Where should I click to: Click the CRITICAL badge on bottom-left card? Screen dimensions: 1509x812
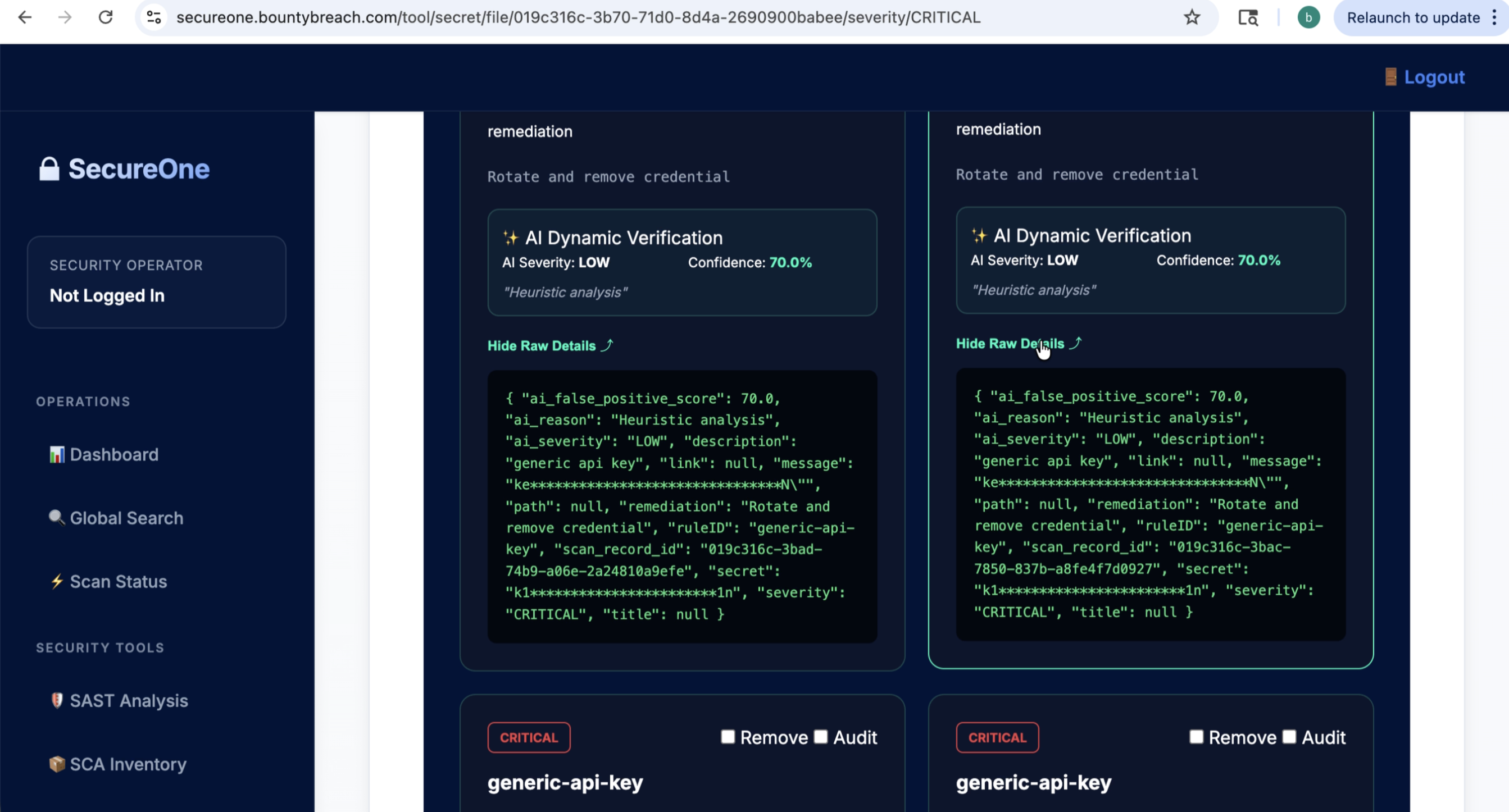click(x=529, y=738)
